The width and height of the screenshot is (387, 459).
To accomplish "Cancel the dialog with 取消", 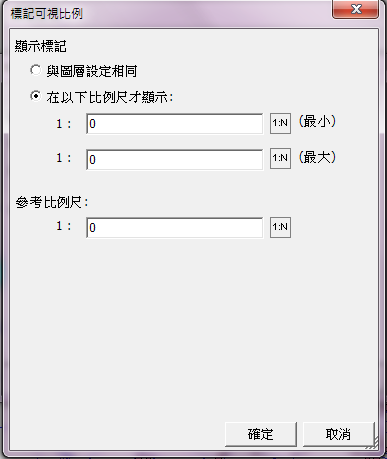I will tap(338, 434).
